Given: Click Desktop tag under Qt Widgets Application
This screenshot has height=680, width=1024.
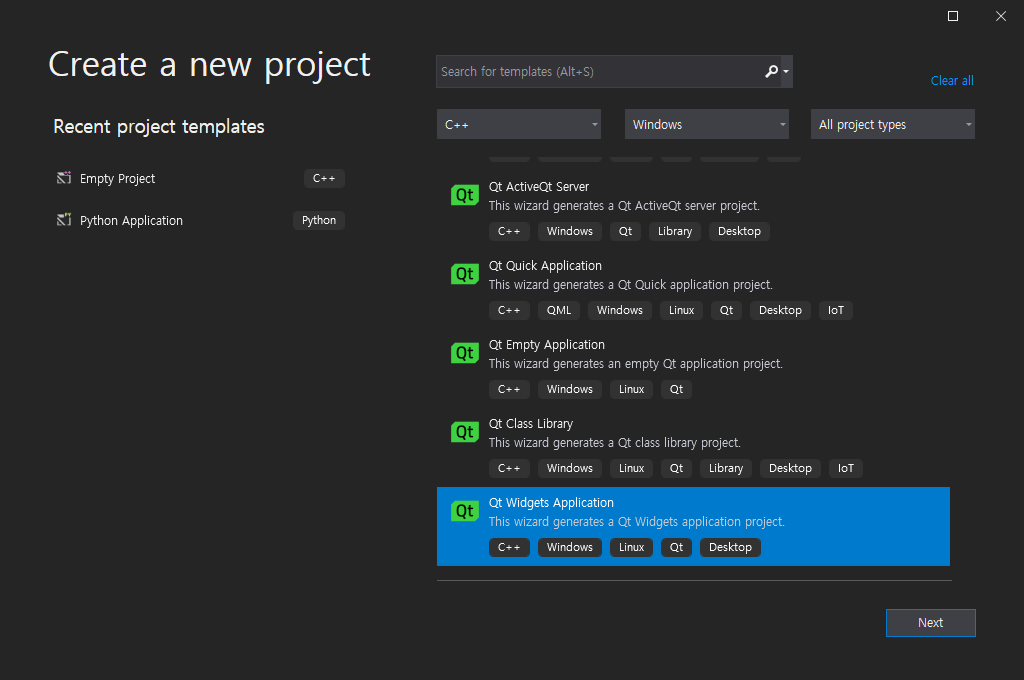Looking at the screenshot, I should 730,547.
